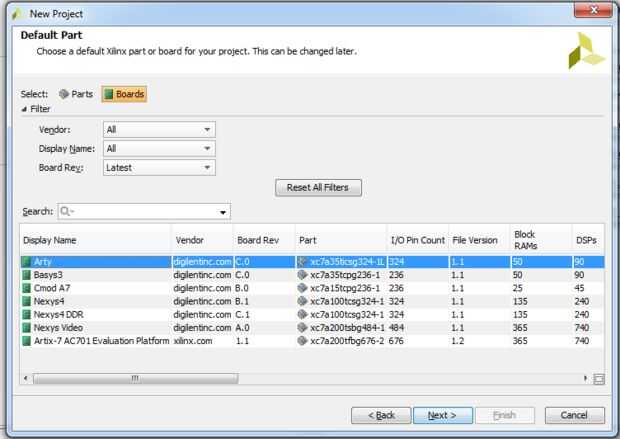620x439 pixels.
Task: Click chip icon beside xc7a35tcpg236-1
Action: tap(302, 274)
